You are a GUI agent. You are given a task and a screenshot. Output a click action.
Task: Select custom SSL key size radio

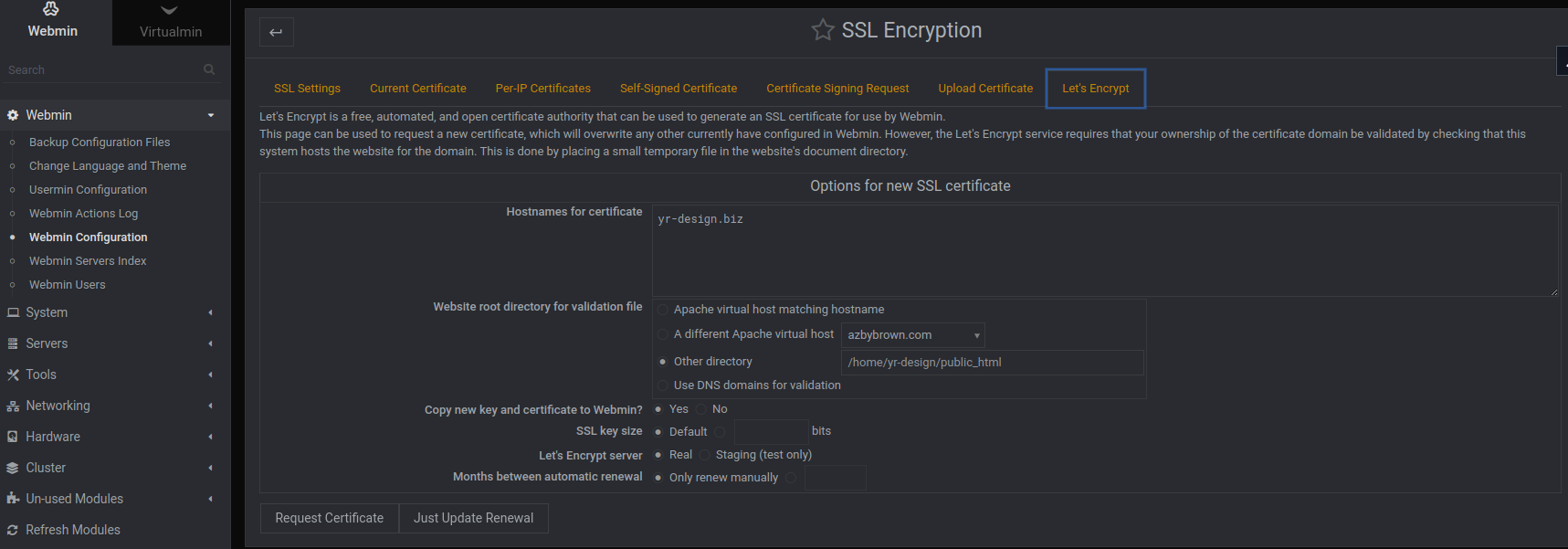point(720,432)
